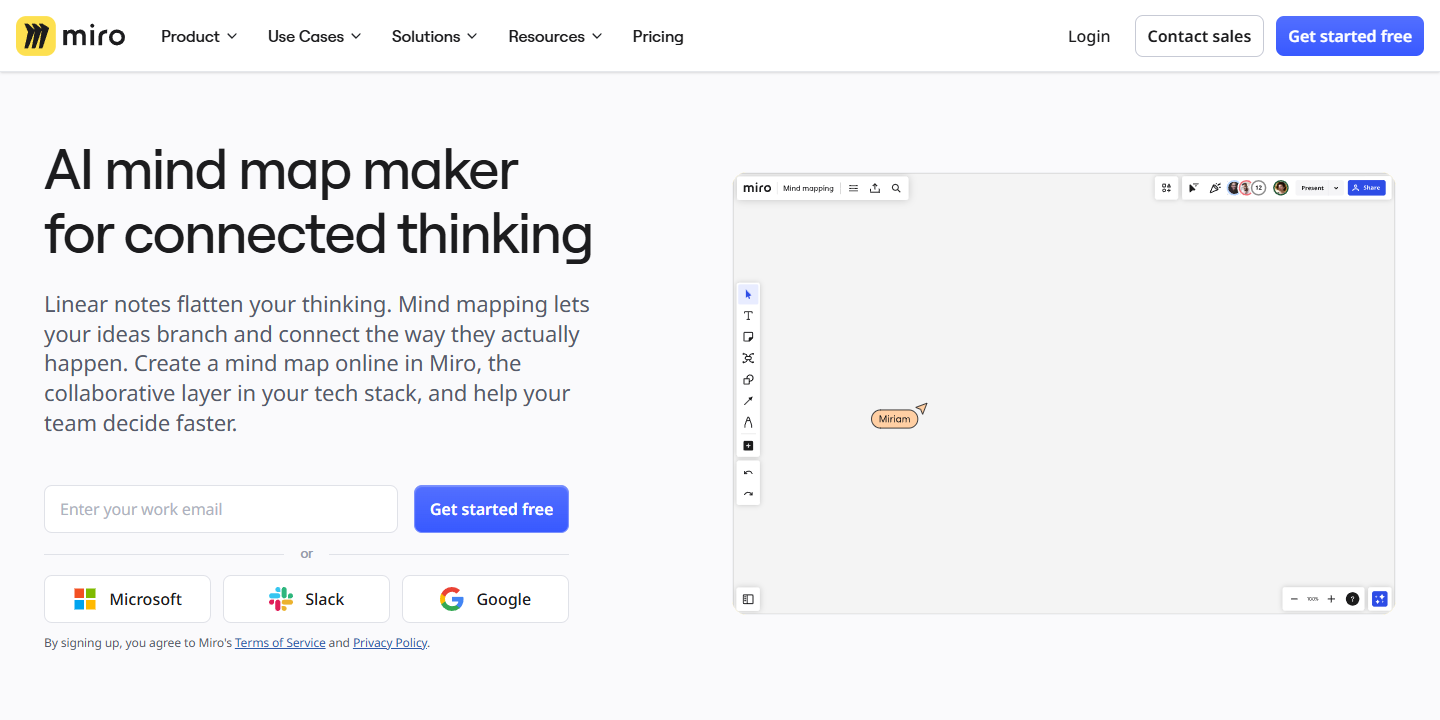Image resolution: width=1440 pixels, height=720 pixels.
Task: Select the Text tool in board toolbar
Action: (x=748, y=316)
